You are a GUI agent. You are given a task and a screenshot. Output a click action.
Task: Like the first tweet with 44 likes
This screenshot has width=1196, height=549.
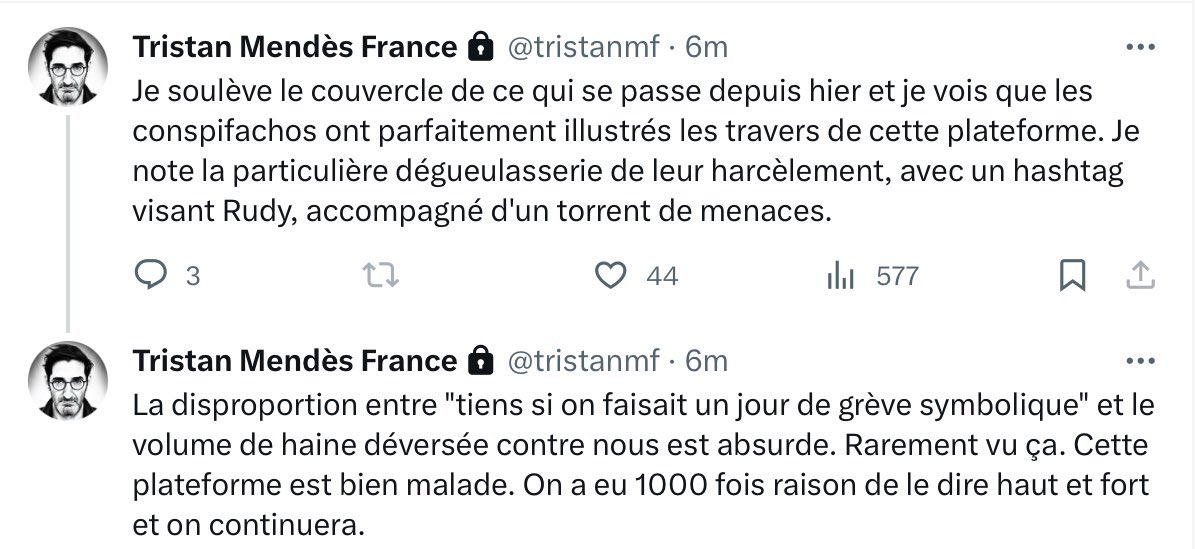pos(610,275)
